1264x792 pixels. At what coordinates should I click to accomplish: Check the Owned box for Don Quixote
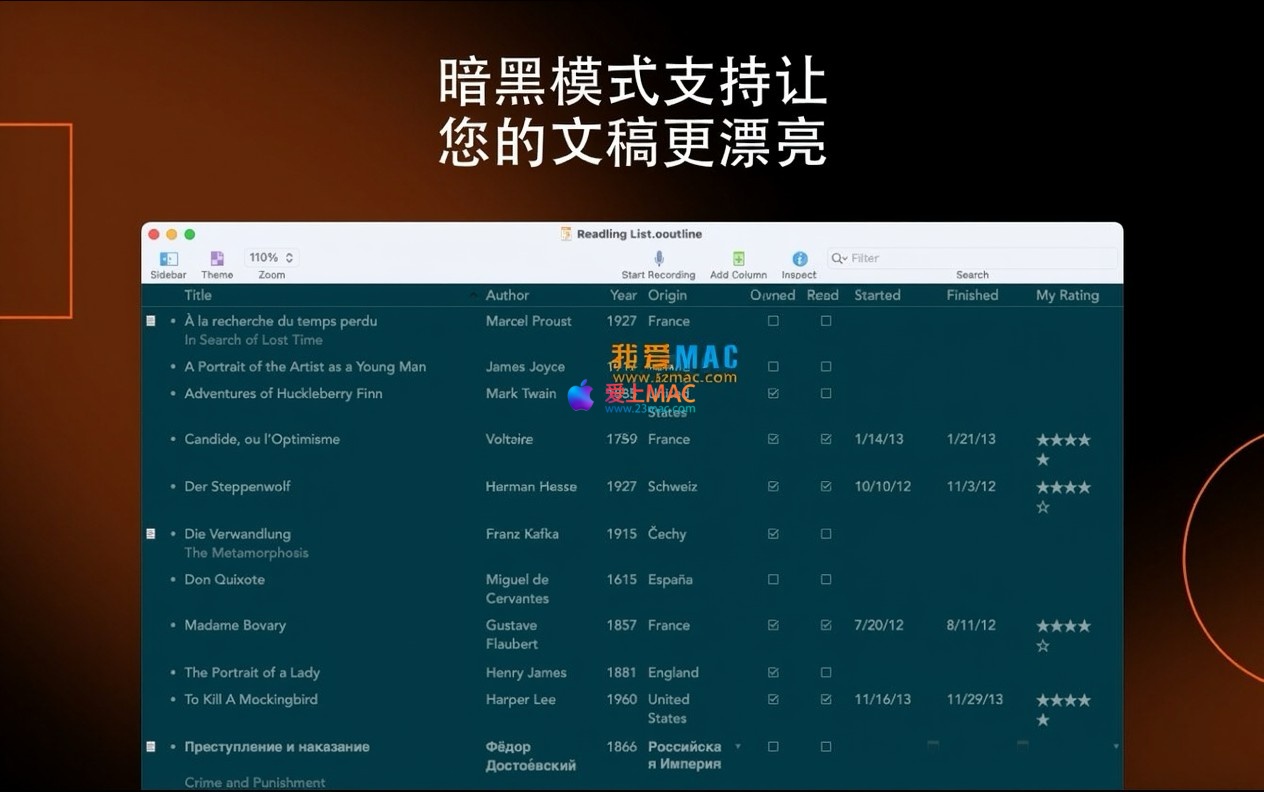(773, 580)
